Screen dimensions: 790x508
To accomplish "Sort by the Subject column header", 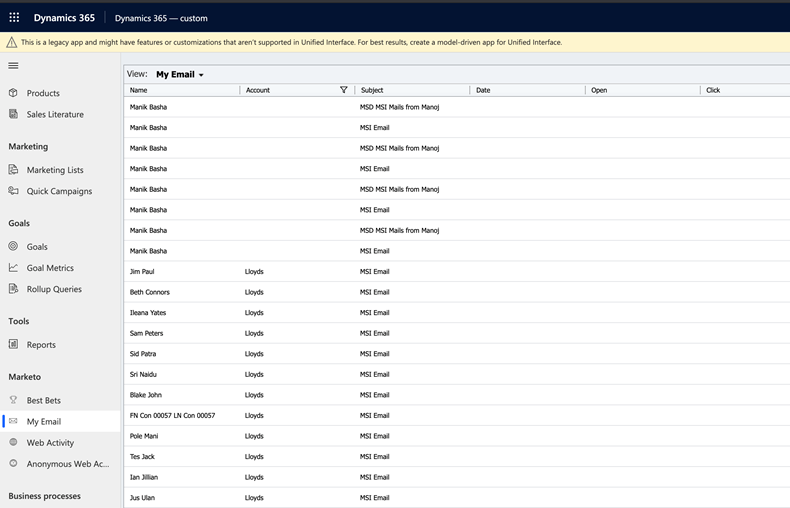I will click(x=372, y=90).
